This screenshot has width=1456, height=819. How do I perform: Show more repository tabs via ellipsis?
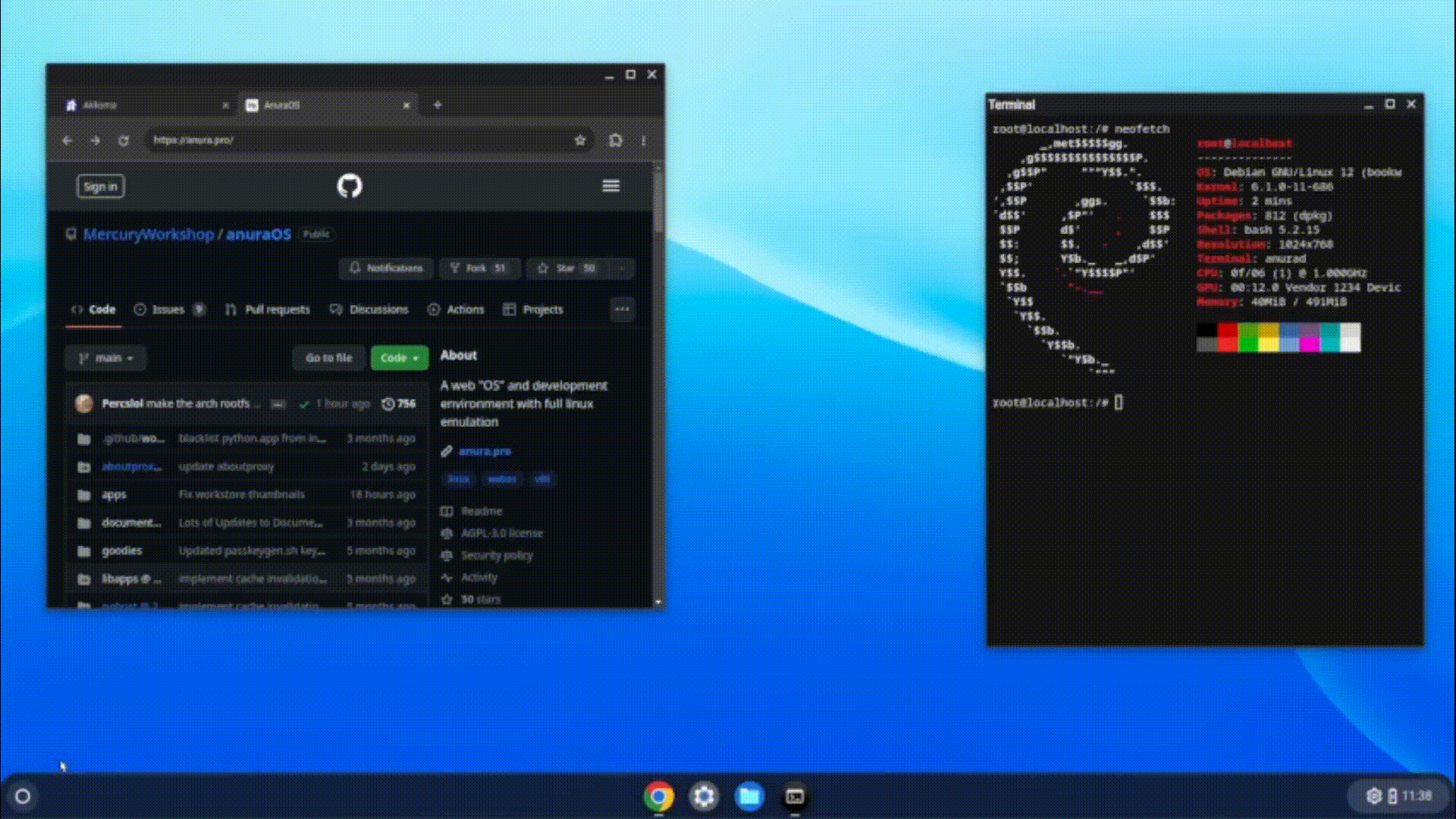point(622,309)
